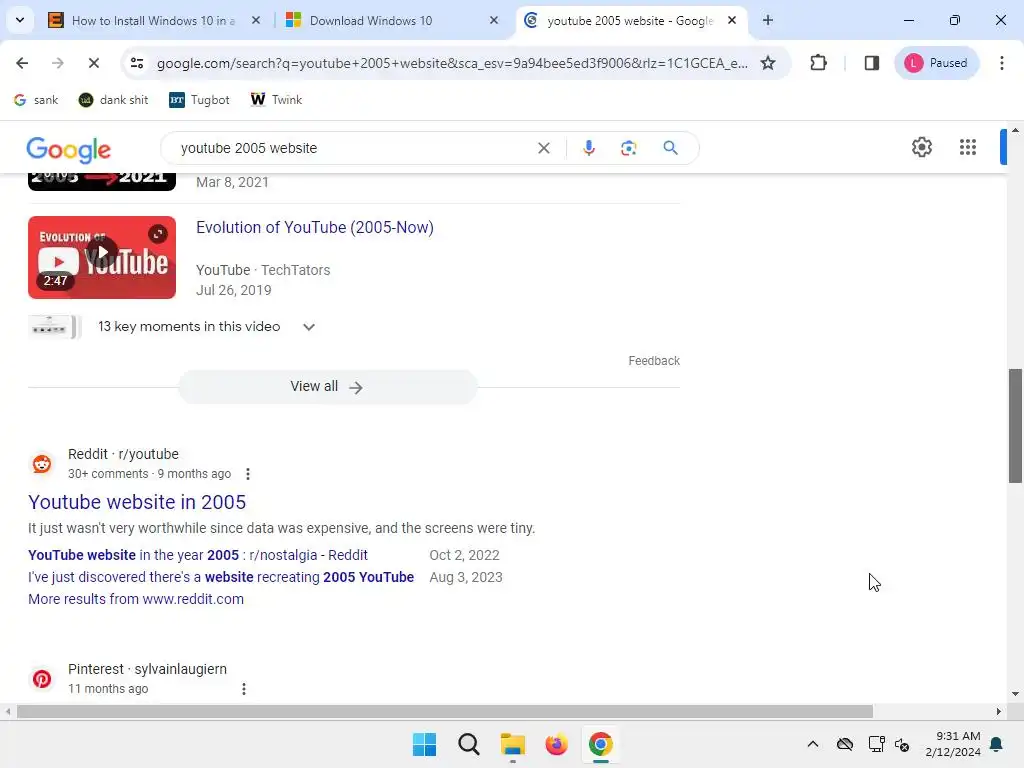Open a new tab with plus button

click(768, 21)
